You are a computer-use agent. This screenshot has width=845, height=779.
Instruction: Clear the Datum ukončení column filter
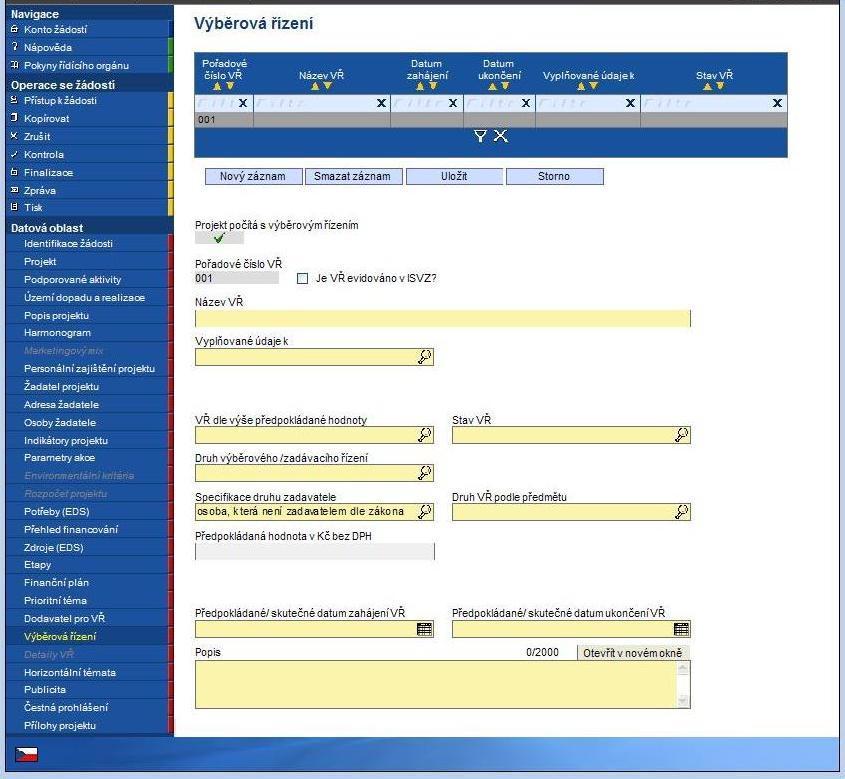tap(526, 103)
